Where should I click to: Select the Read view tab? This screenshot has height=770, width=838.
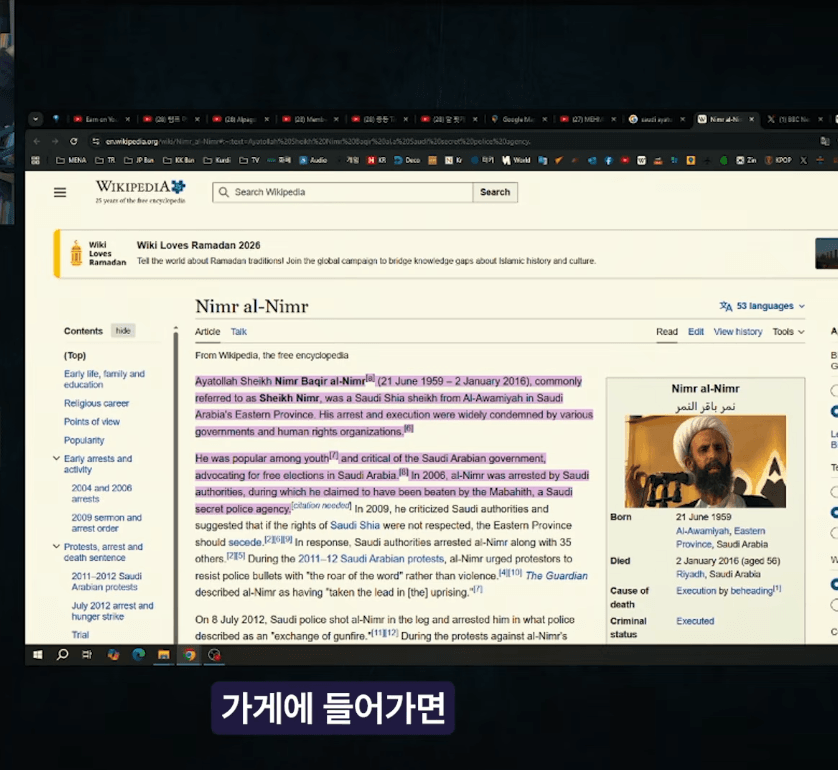point(666,332)
